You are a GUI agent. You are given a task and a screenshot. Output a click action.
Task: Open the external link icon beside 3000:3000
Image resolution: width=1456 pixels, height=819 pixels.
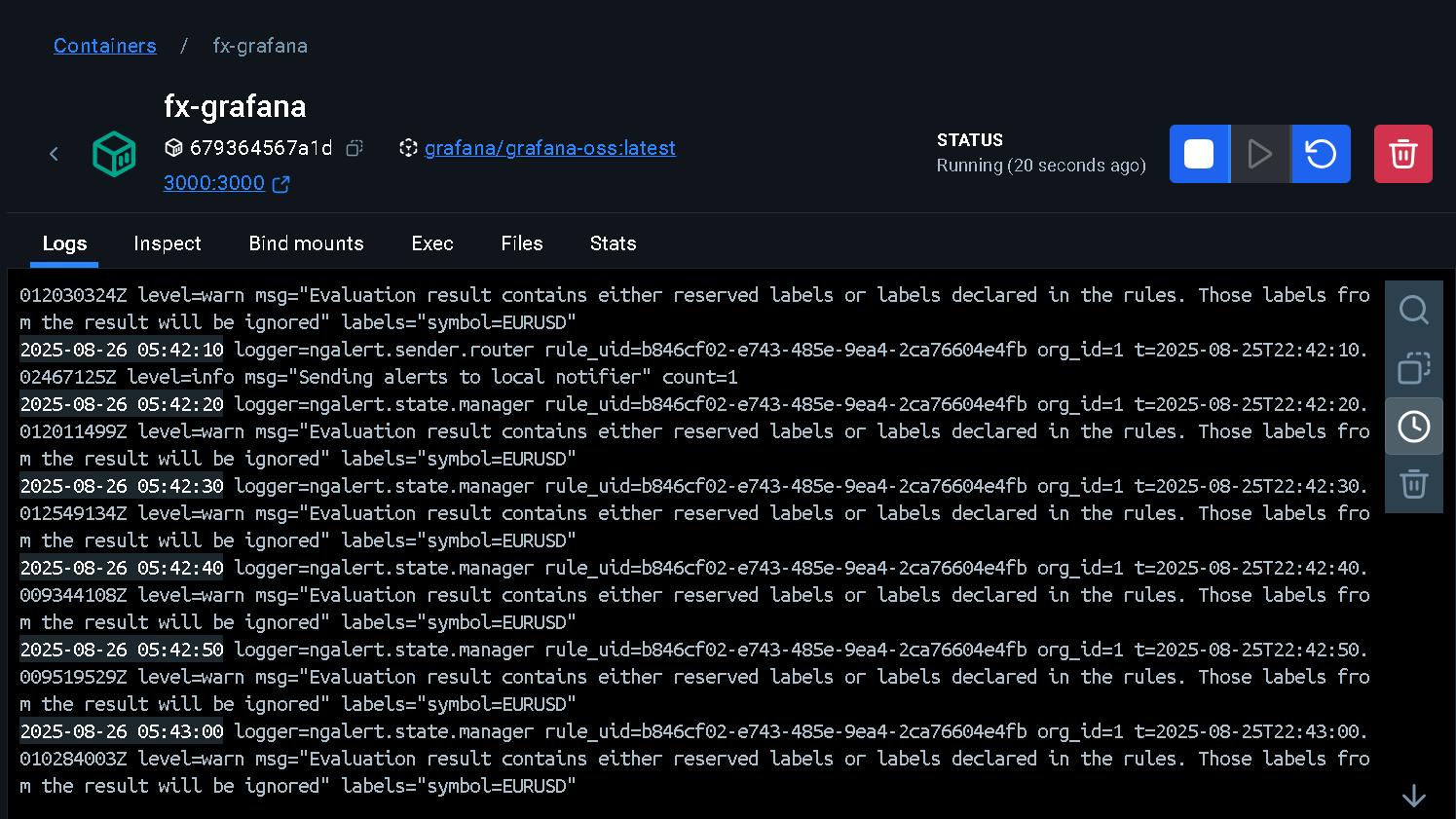point(280,184)
